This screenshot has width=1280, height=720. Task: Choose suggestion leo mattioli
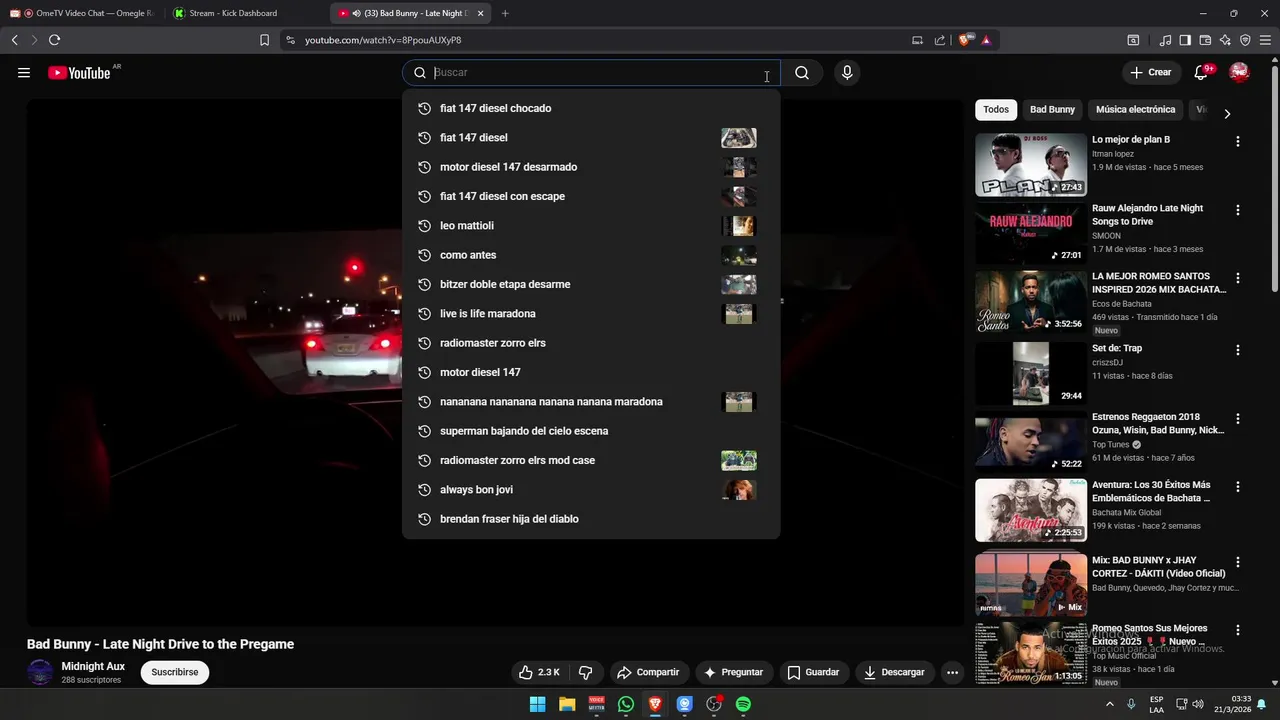590,226
